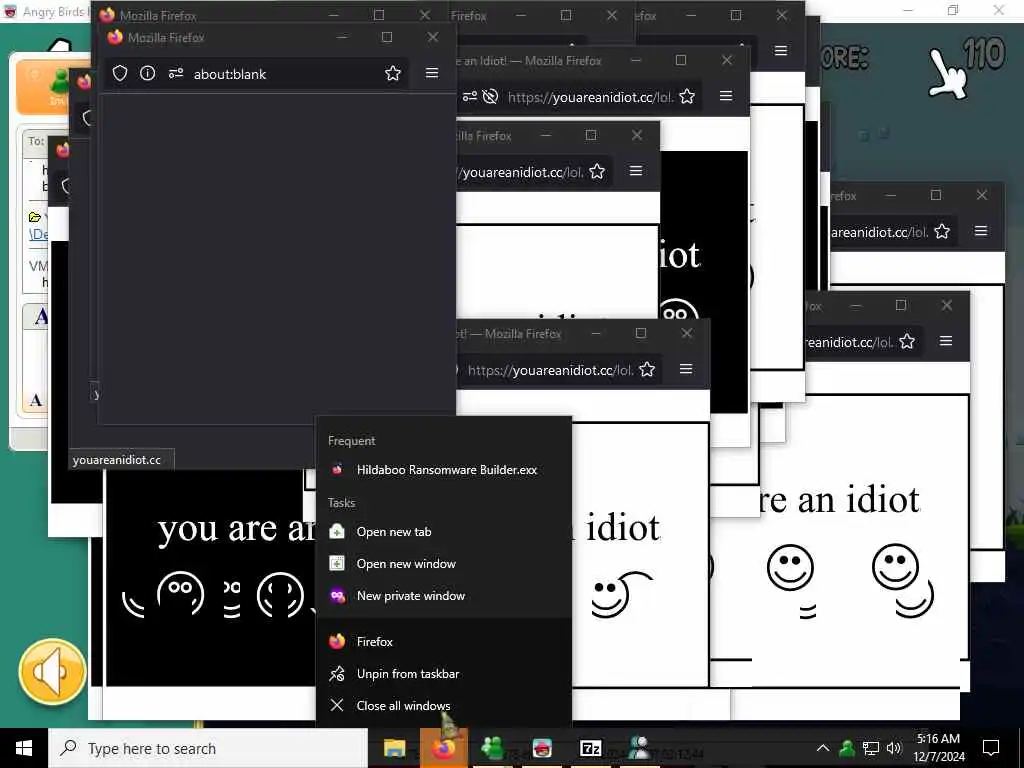The width and height of the screenshot is (1024, 768).
Task: Click URL field in 'ot! — Mozilla Firefox' window
Action: pyautogui.click(x=551, y=370)
